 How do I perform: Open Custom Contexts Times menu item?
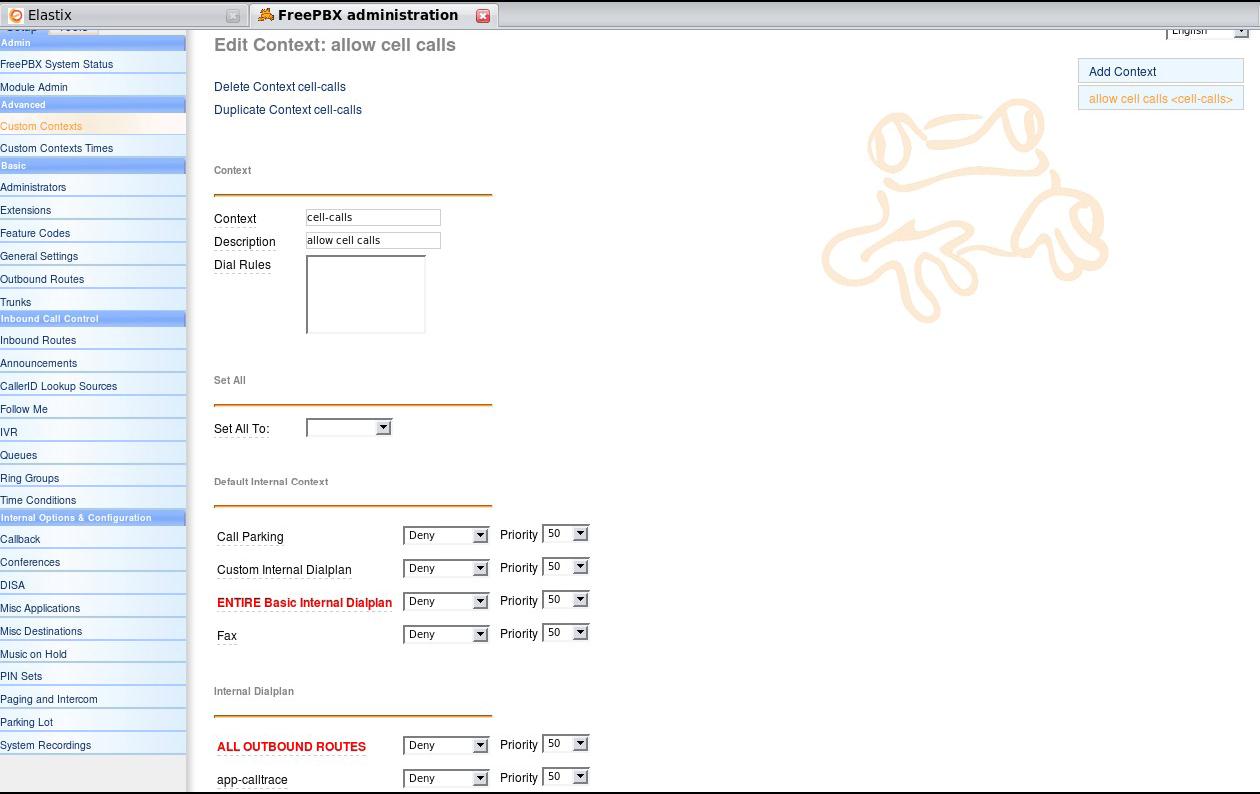coord(57,148)
